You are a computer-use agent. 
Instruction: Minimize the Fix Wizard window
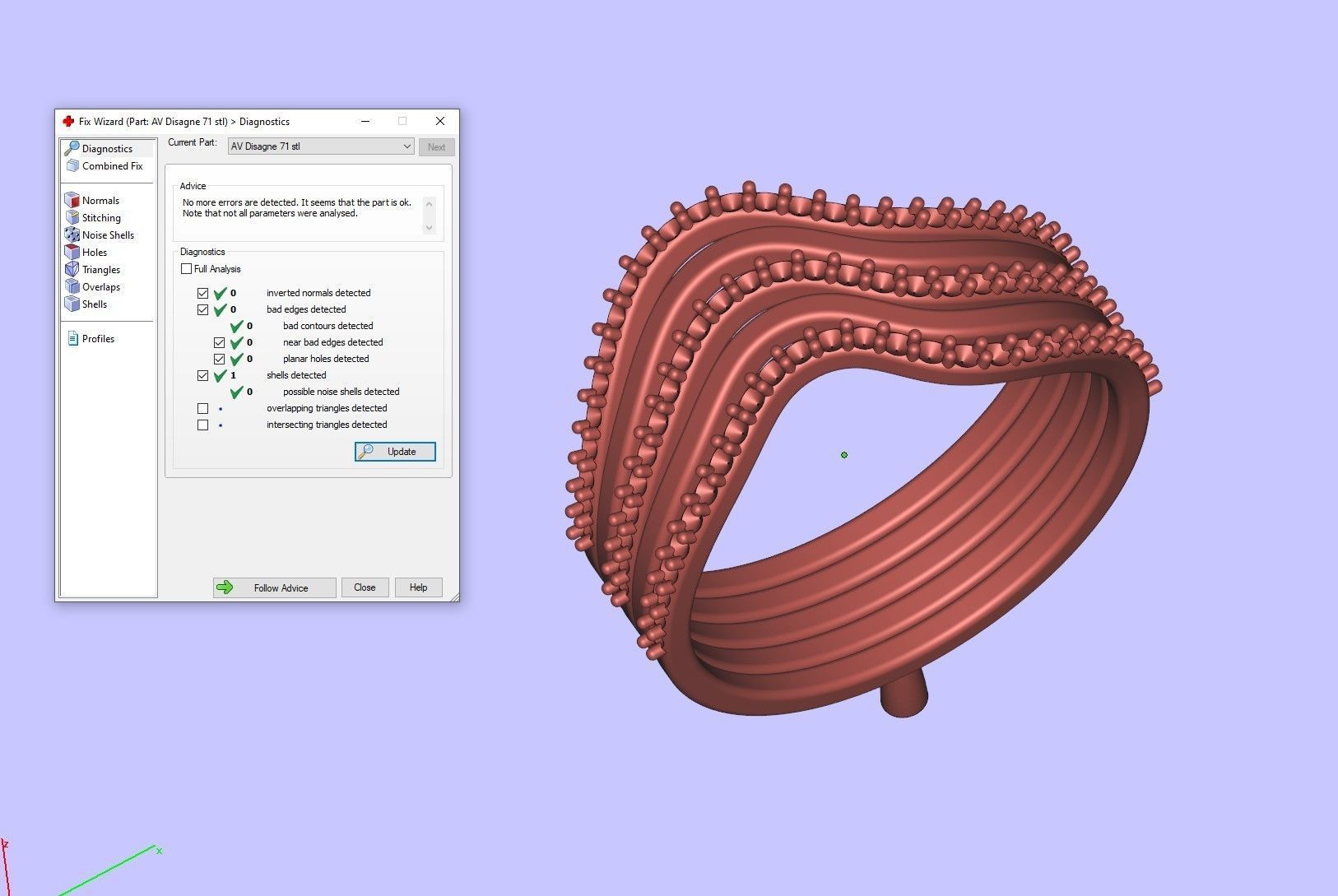[365, 121]
